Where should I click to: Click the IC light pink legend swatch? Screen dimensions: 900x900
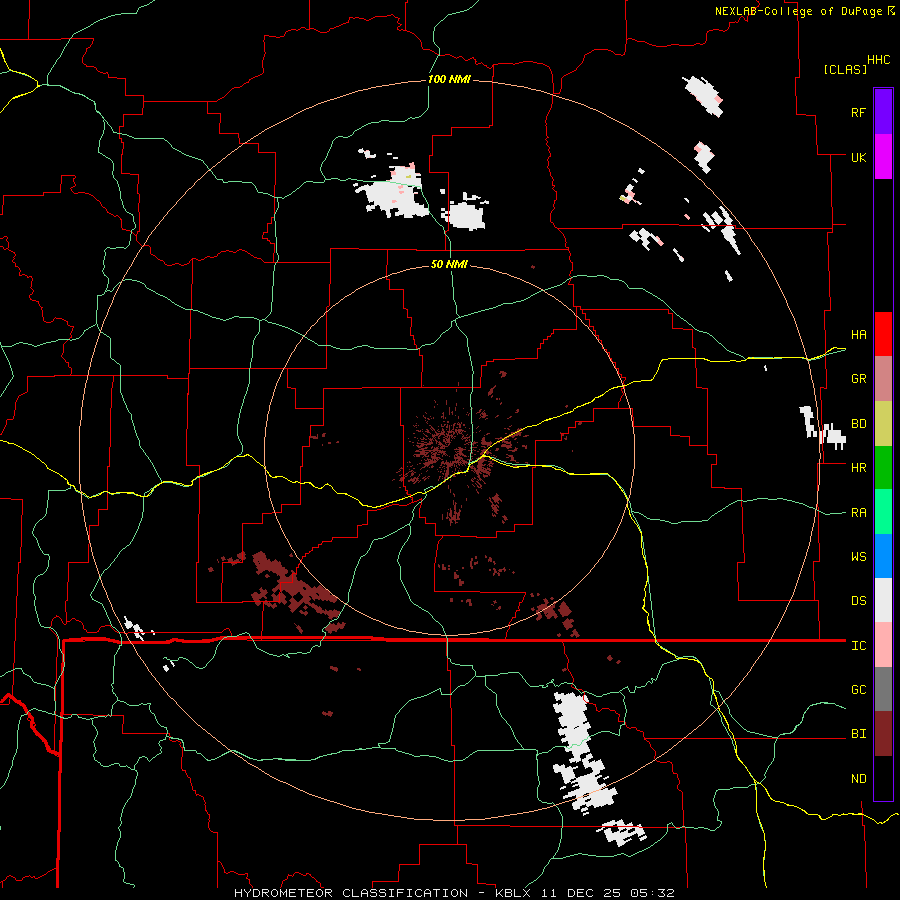[x=883, y=645]
